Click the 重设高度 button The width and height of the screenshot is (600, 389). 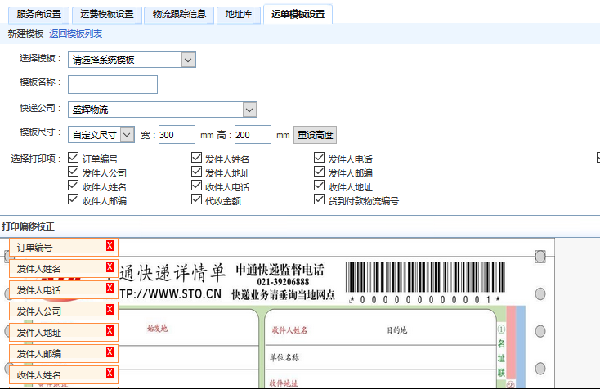click(x=315, y=135)
